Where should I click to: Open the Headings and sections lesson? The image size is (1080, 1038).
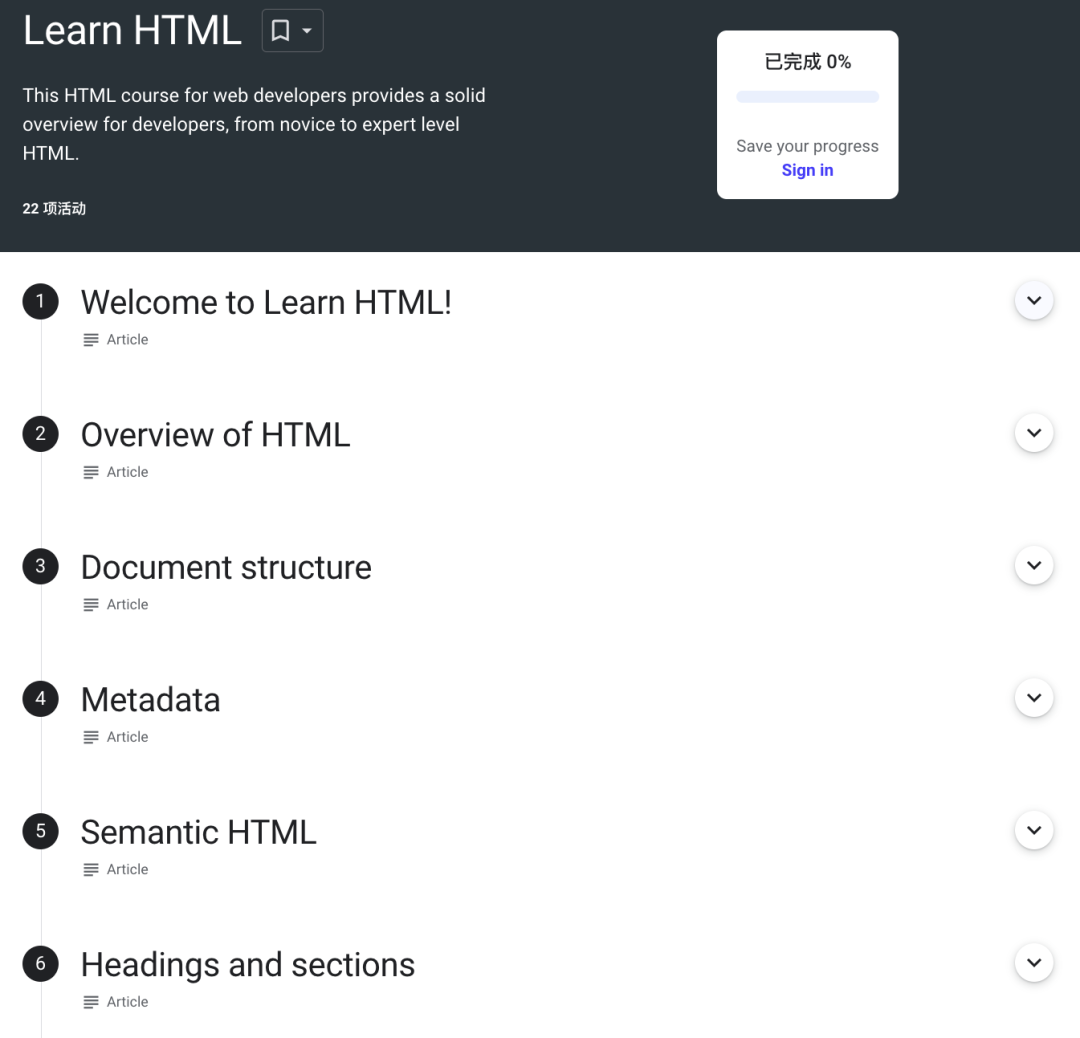[x=248, y=964]
